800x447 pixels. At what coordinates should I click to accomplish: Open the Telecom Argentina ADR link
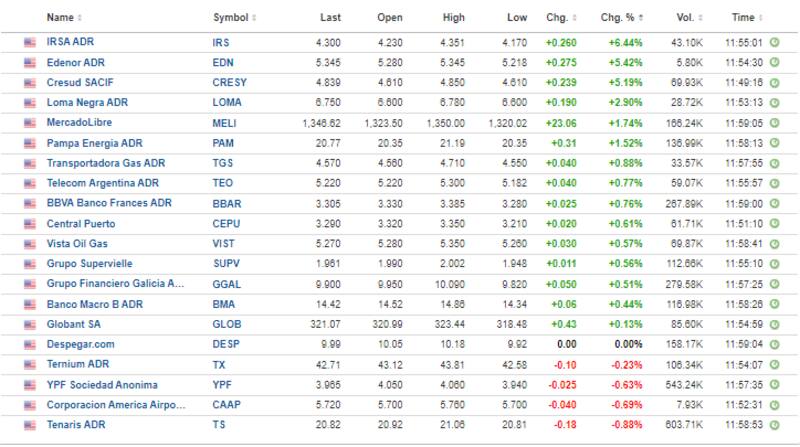click(101, 184)
